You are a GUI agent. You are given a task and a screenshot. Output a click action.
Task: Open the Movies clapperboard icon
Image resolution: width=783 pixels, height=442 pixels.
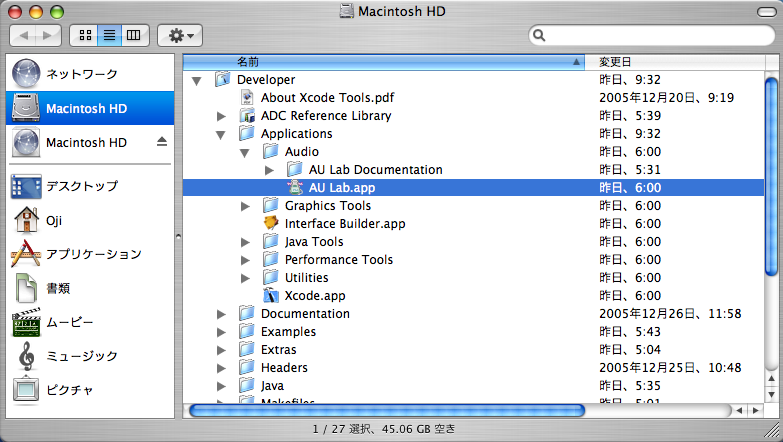[x=26, y=322]
